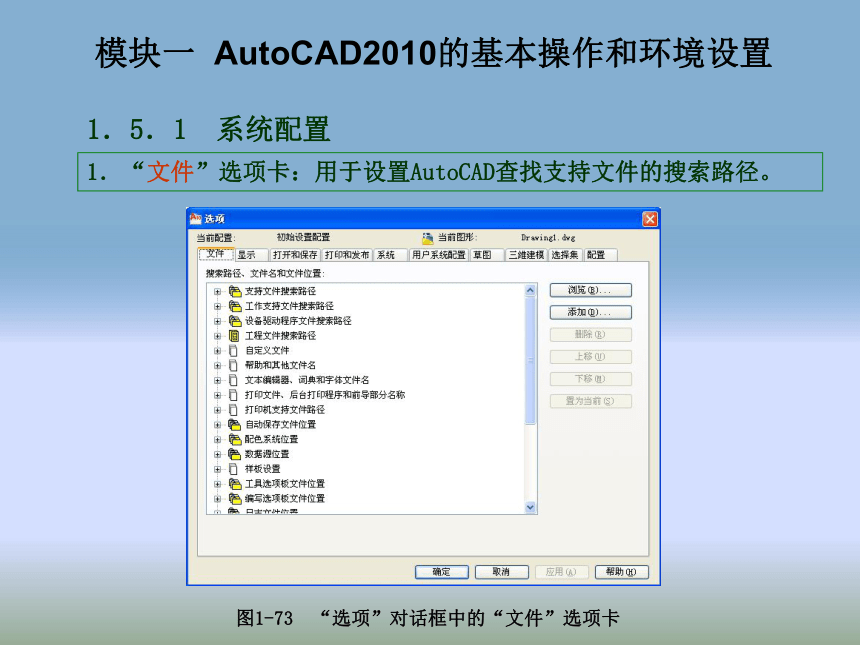This screenshot has width=860, height=645.
Task: Expand the 配色系统位置 node
Action: (x=218, y=440)
